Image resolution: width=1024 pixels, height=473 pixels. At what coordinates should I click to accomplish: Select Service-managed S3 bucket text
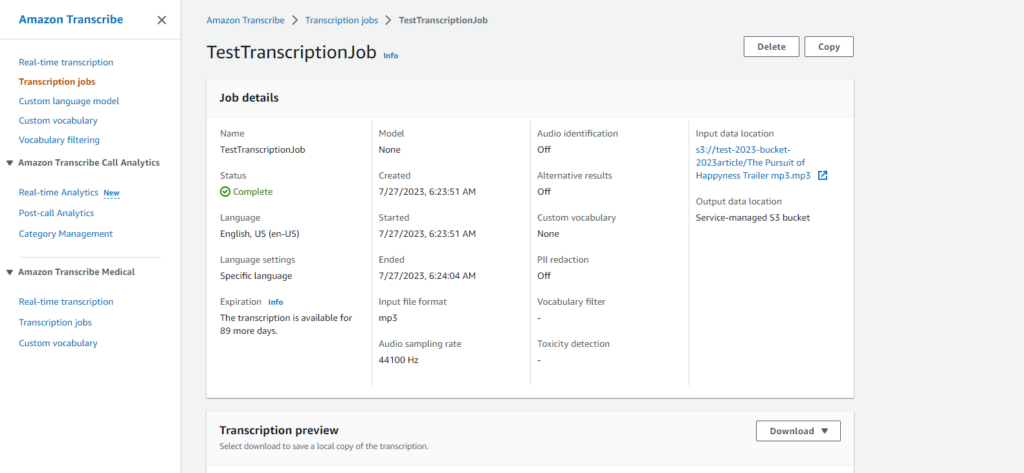tap(753, 218)
